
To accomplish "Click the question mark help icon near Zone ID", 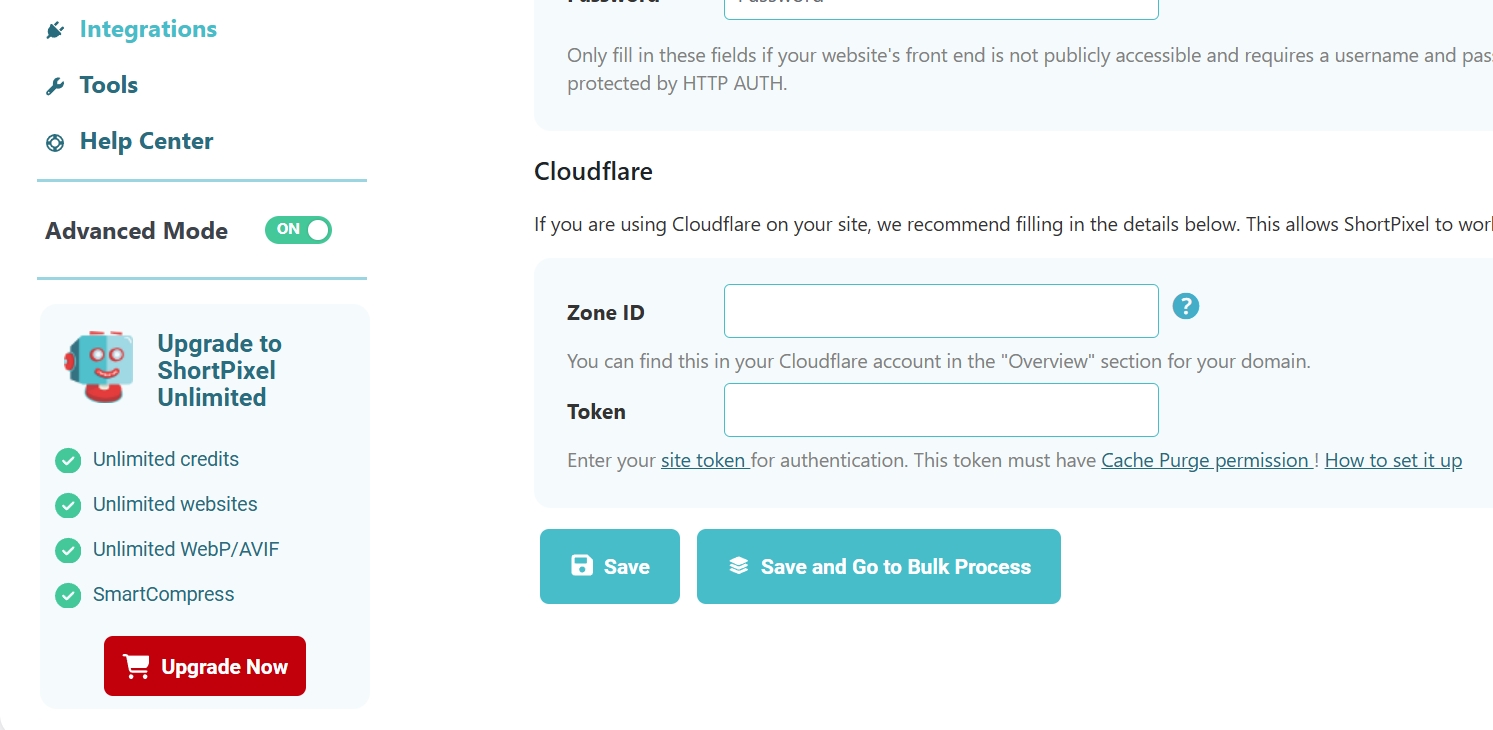I will point(1186,306).
